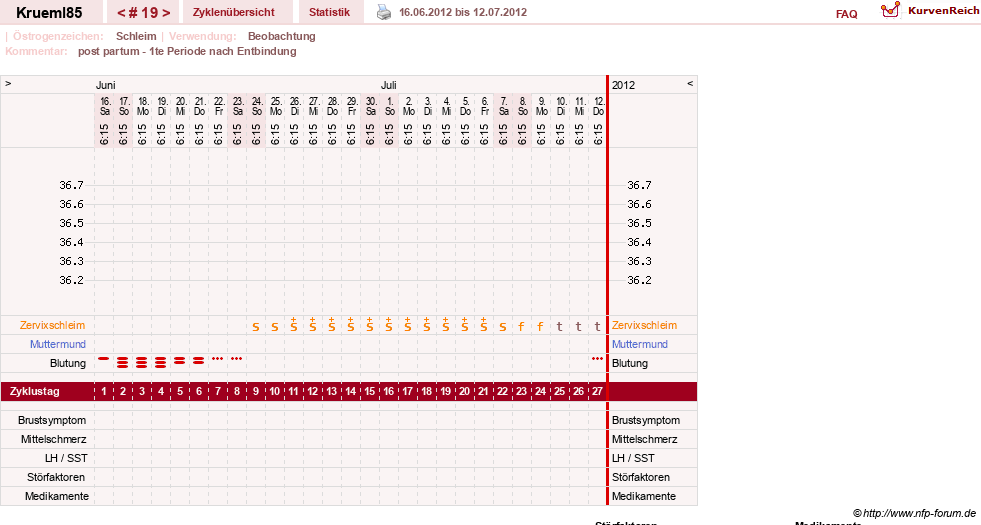
Task: Click the left 36.2 temperature label
Action: [x=71, y=280]
